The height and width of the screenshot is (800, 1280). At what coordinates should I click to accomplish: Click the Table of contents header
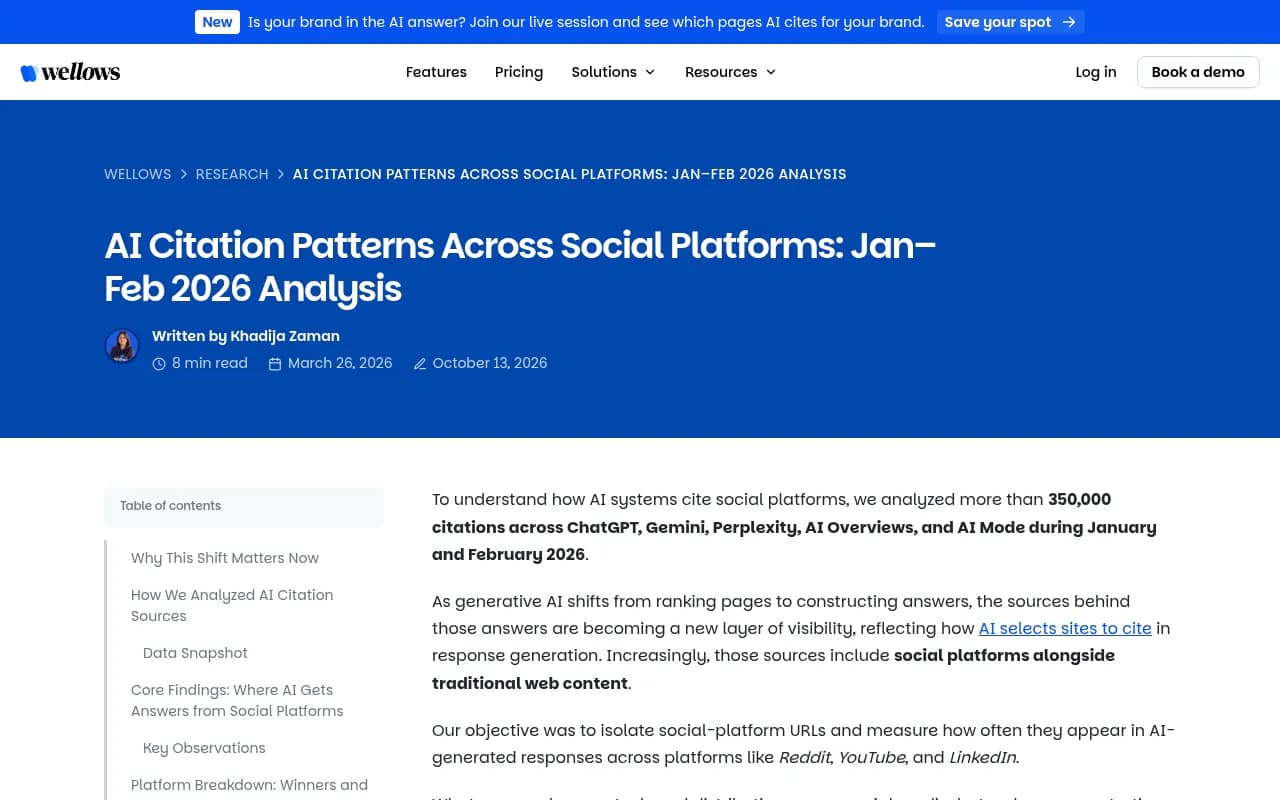click(244, 506)
